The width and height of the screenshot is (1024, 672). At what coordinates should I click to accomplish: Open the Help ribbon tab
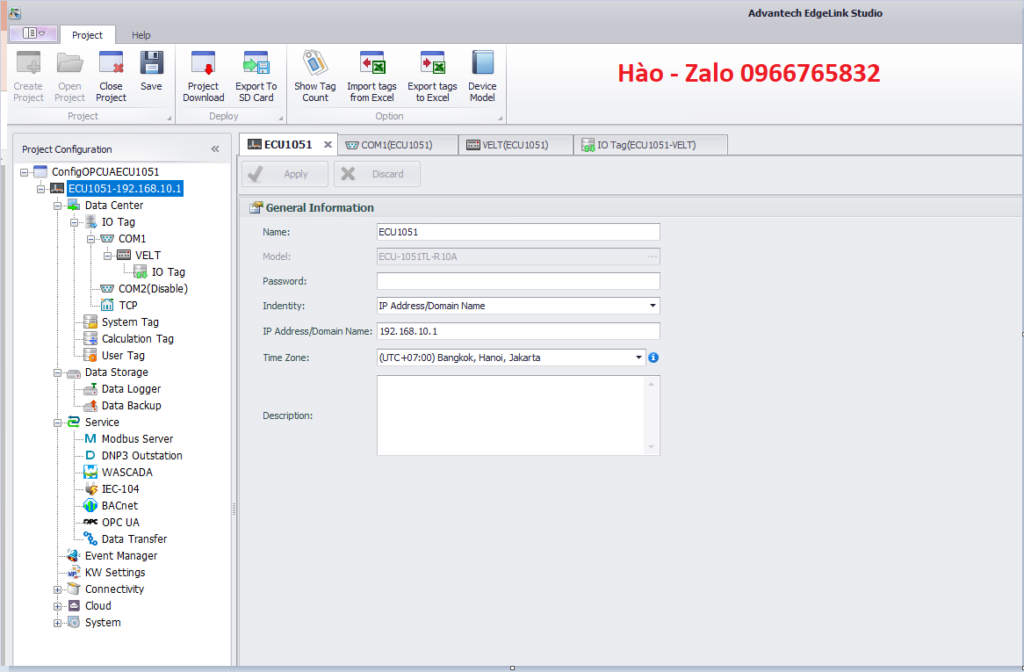(x=141, y=35)
